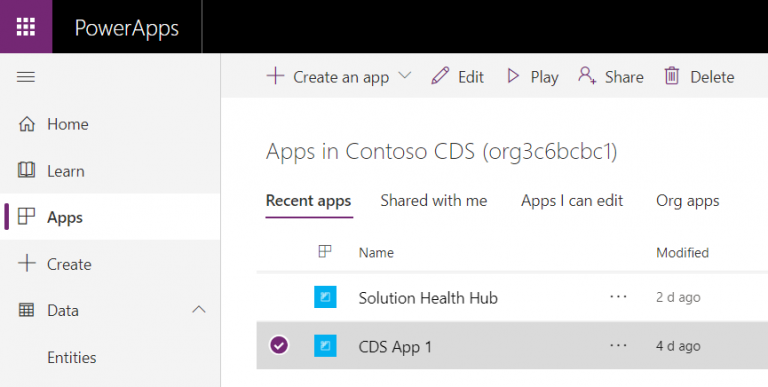Open CDS App 1 app name

click(x=395, y=347)
